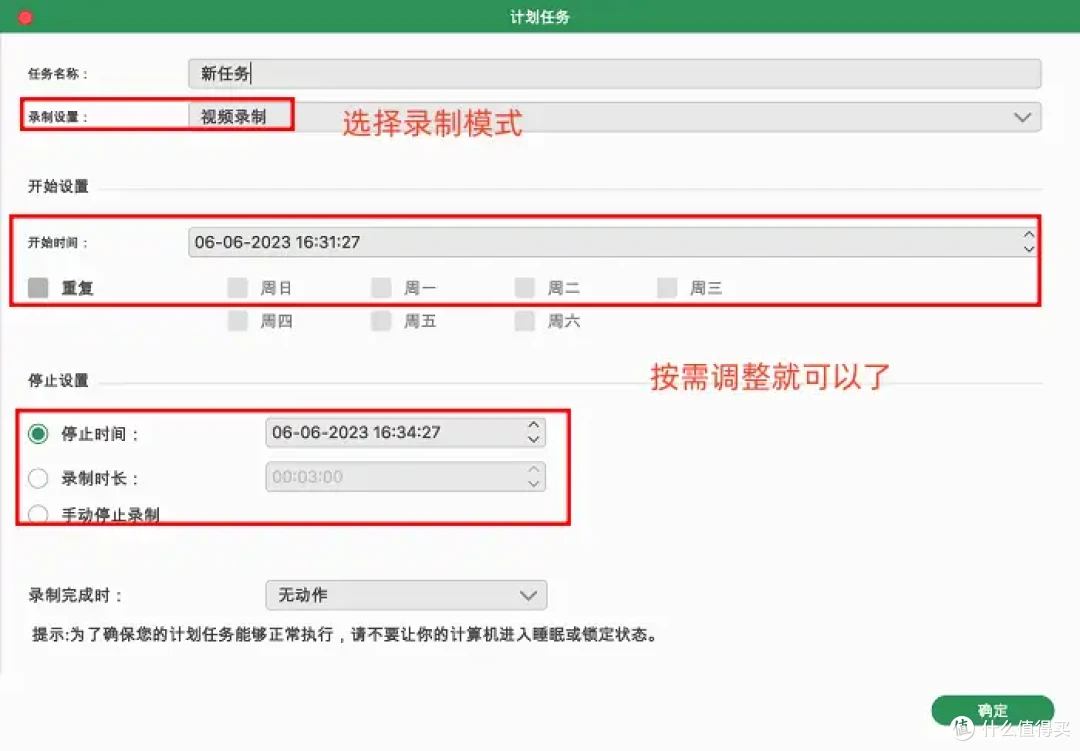
Task: Check the 周二 Tuesday checkbox
Action: coord(525,288)
